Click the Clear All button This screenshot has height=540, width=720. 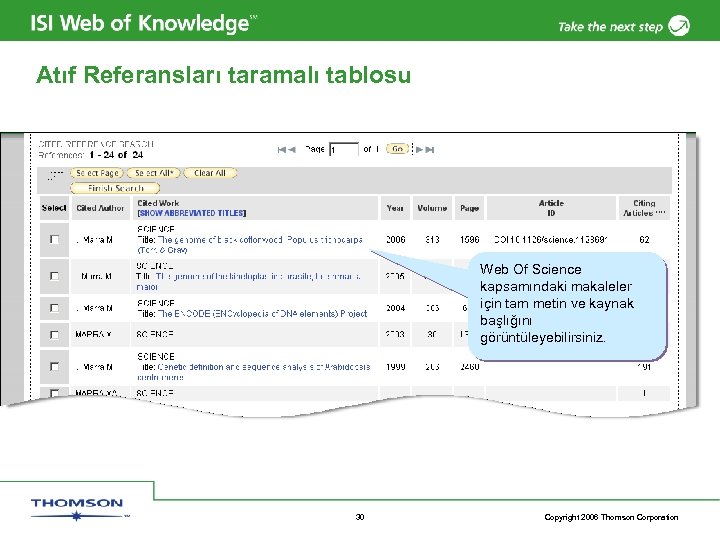click(210, 173)
